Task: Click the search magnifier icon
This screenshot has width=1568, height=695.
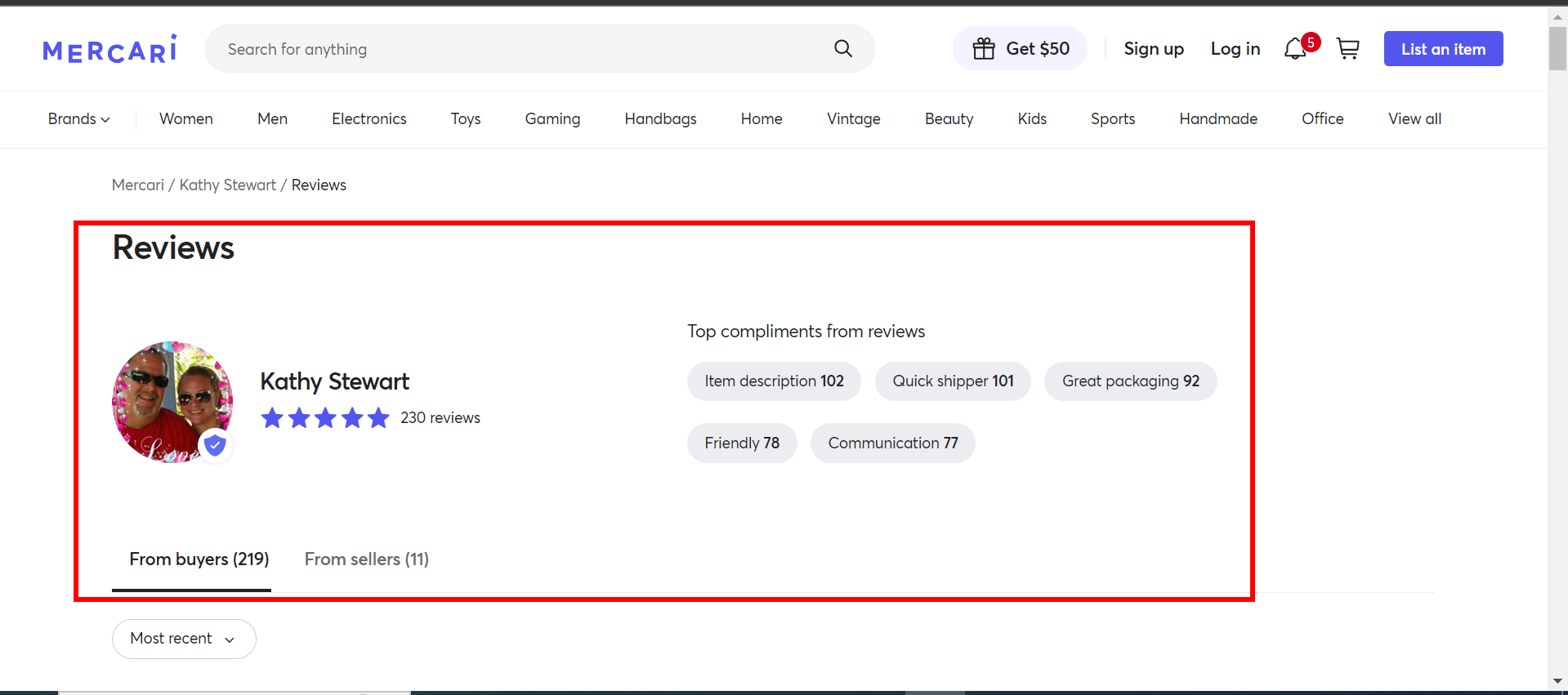Action: pos(843,49)
